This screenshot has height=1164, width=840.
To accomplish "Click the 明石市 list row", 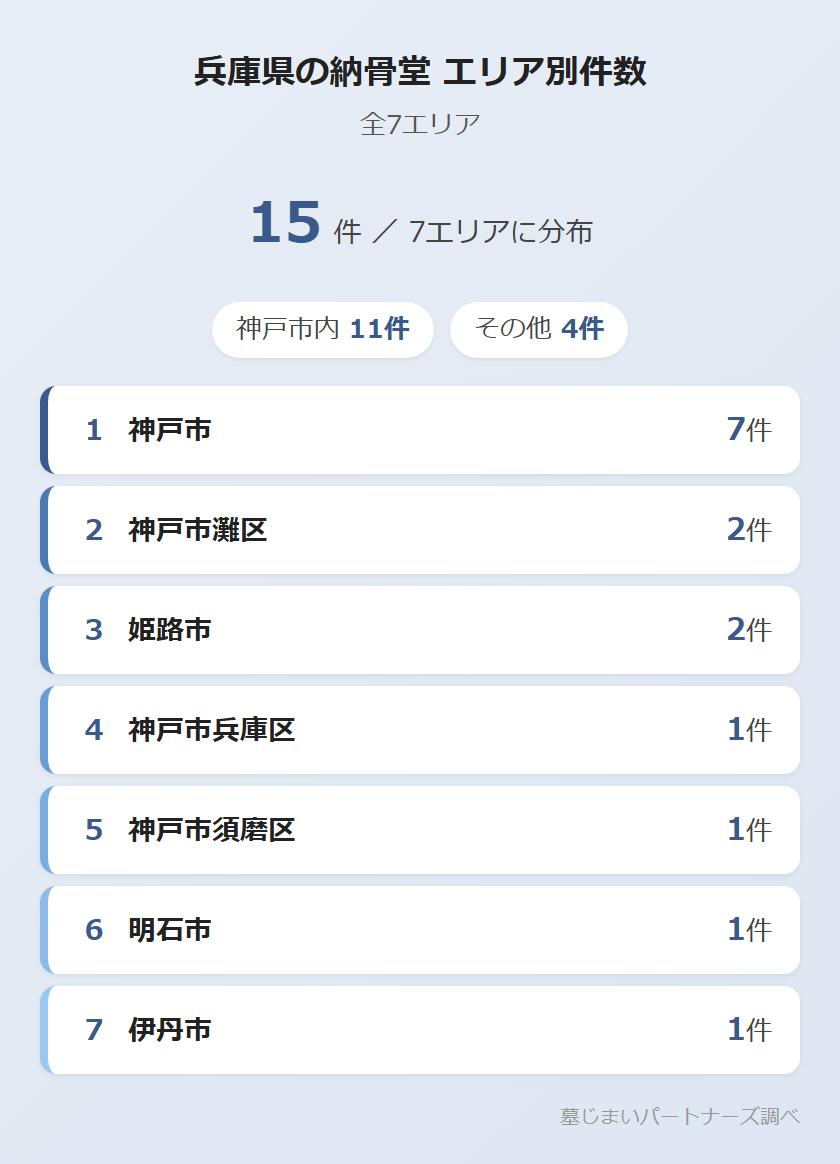I will [x=420, y=930].
